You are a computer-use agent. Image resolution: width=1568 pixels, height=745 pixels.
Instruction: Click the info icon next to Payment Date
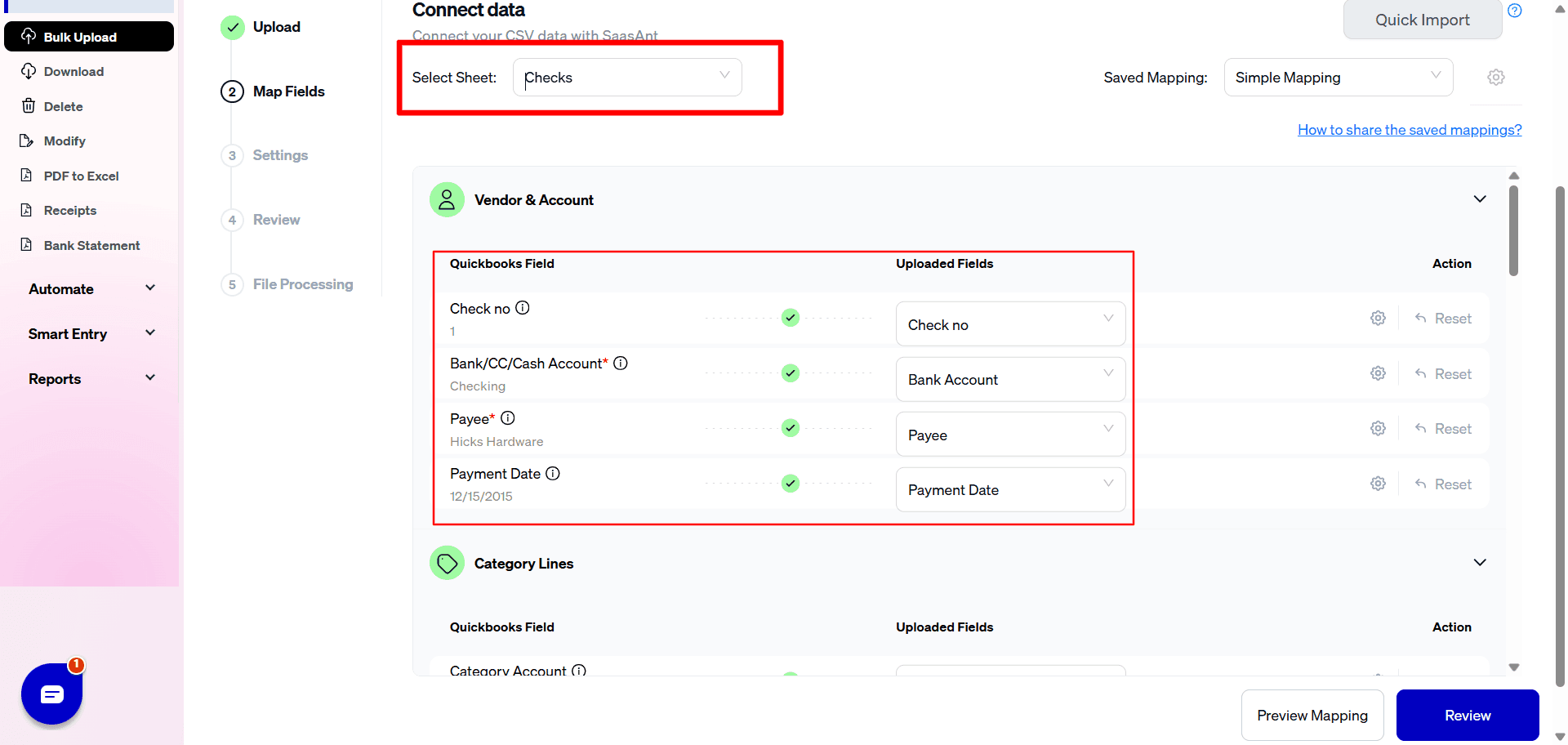pyautogui.click(x=553, y=474)
